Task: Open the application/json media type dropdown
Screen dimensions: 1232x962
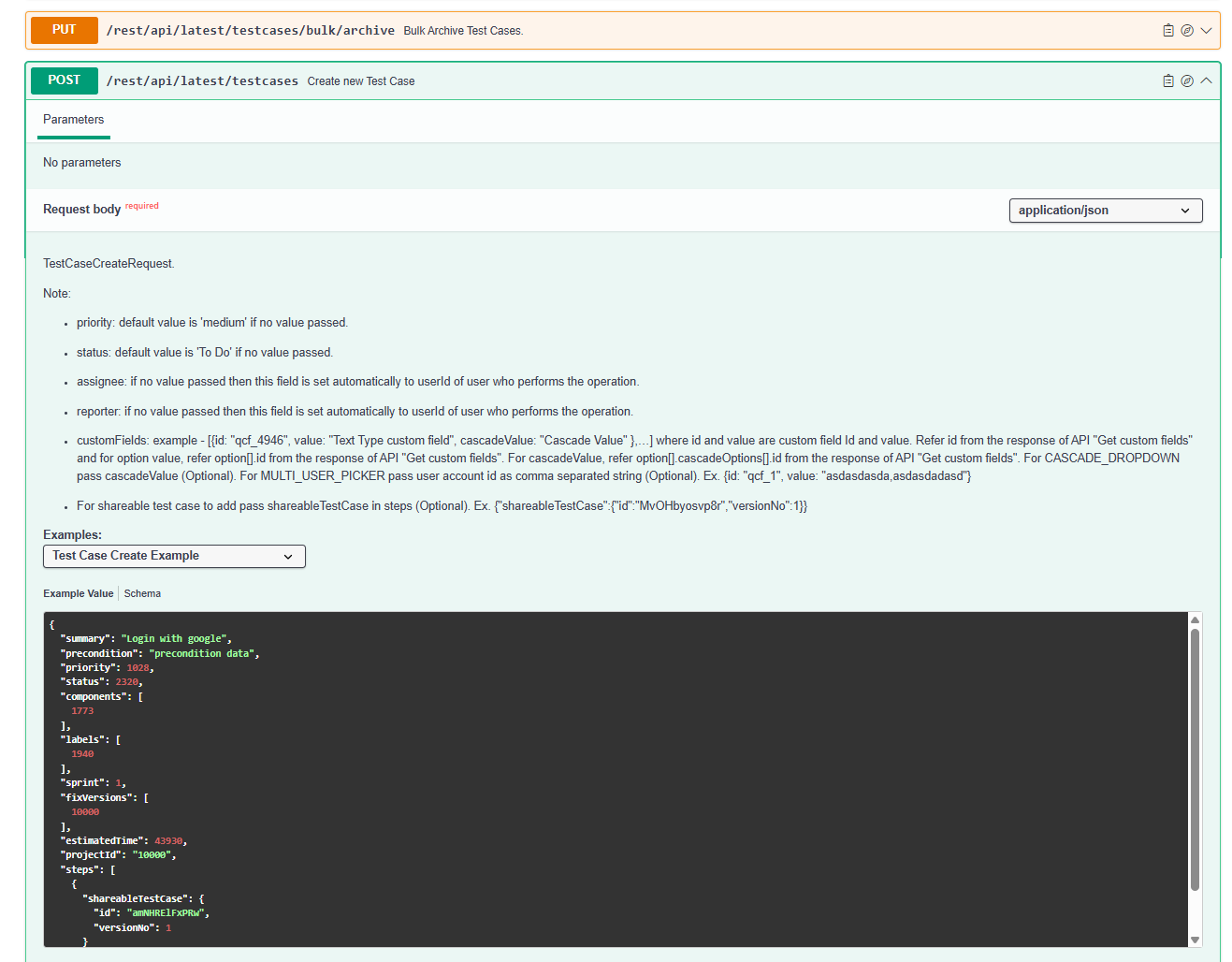Action: coord(1105,210)
